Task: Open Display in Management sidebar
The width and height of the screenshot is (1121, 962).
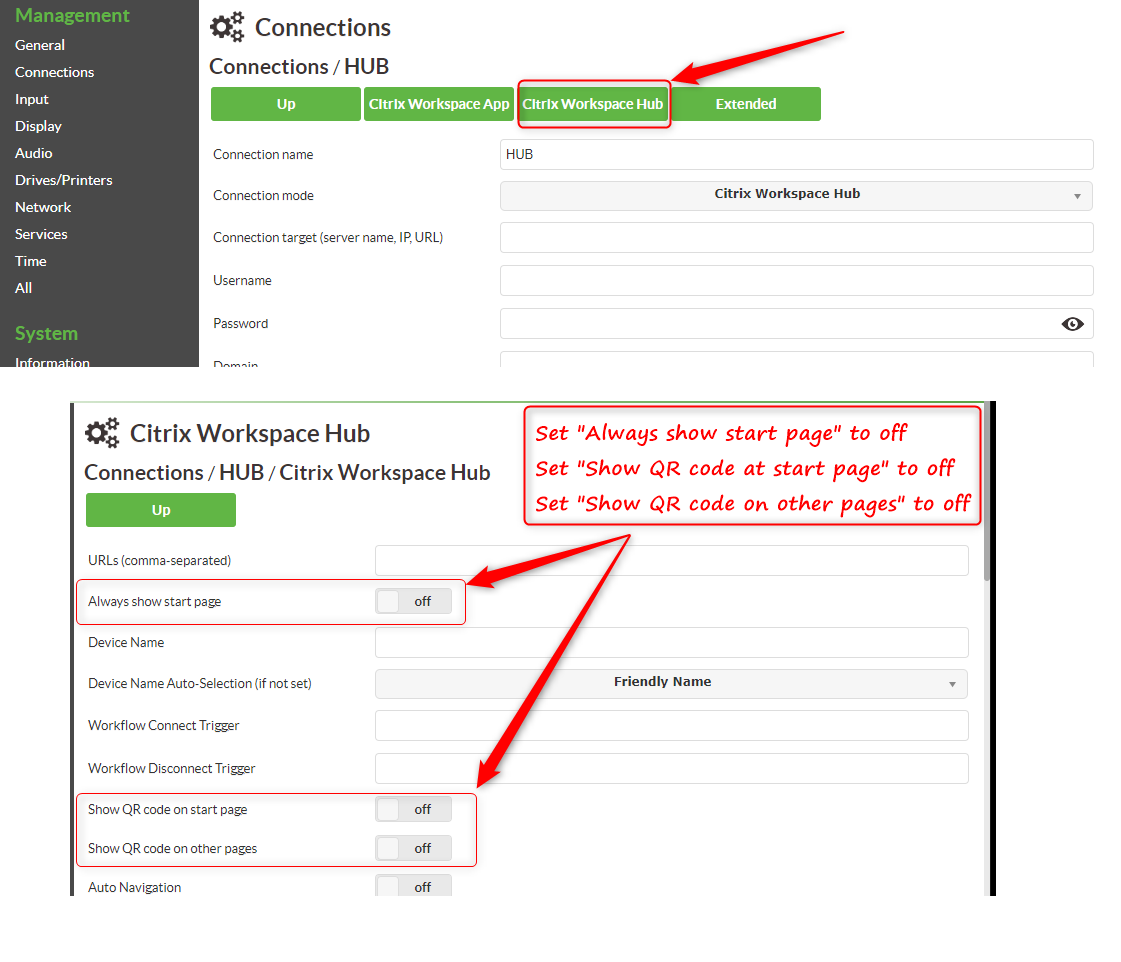Action: [39, 127]
